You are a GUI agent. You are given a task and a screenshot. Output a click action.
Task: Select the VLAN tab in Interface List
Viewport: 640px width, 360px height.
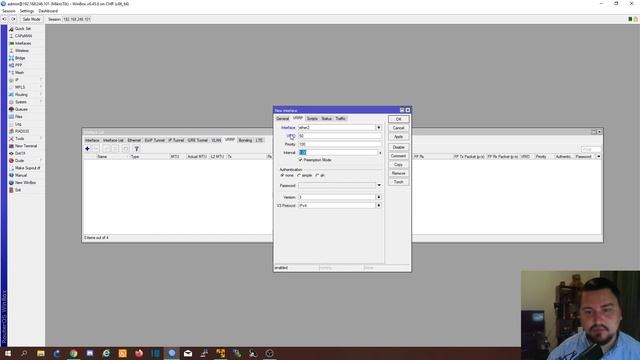(x=216, y=140)
